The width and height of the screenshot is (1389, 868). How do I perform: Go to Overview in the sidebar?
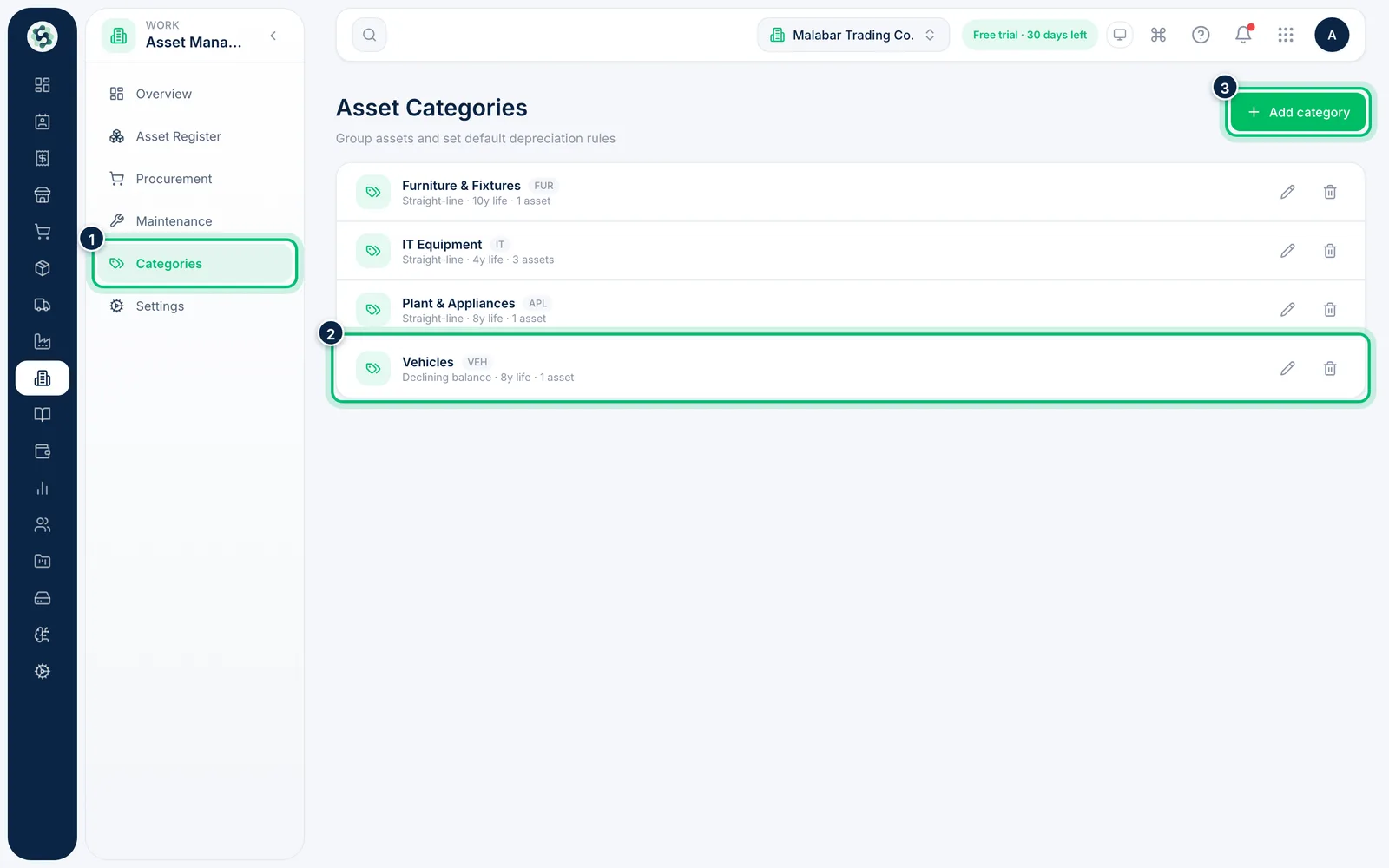click(194, 94)
